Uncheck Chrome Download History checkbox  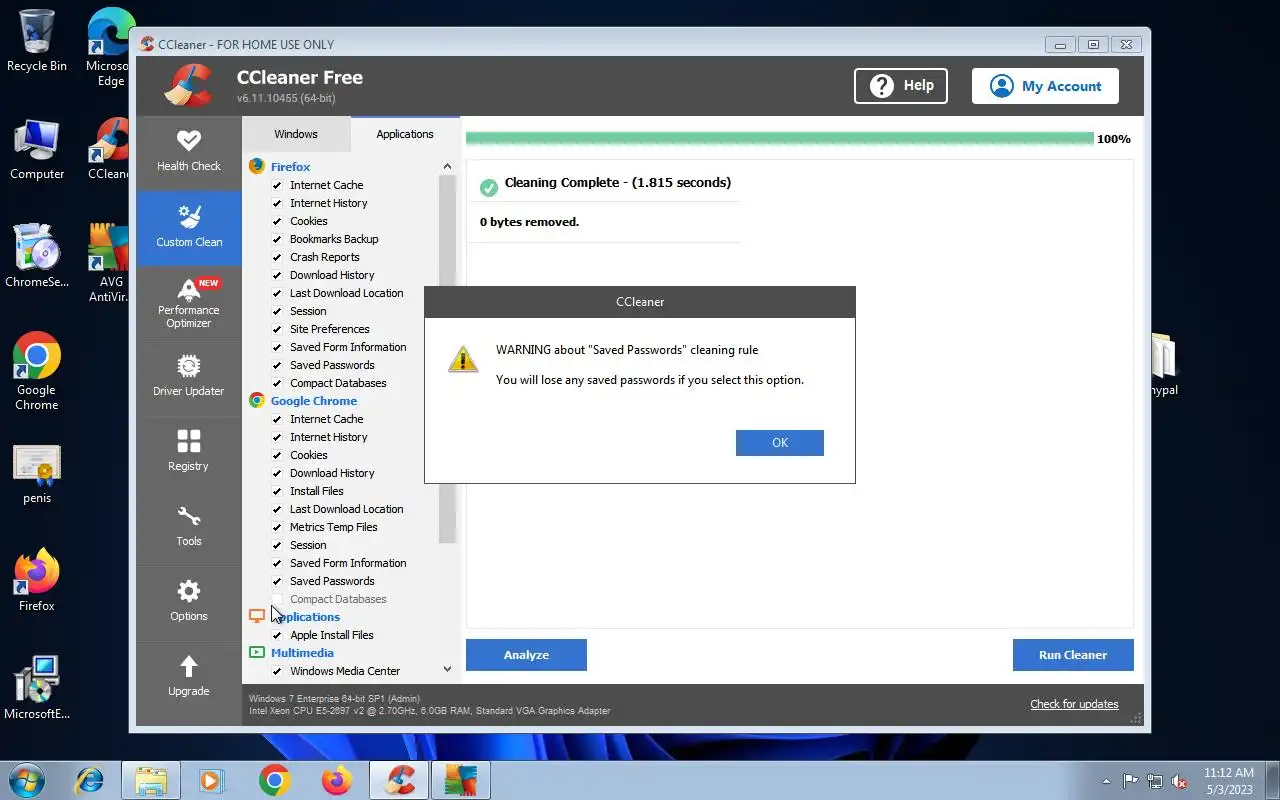point(277,473)
